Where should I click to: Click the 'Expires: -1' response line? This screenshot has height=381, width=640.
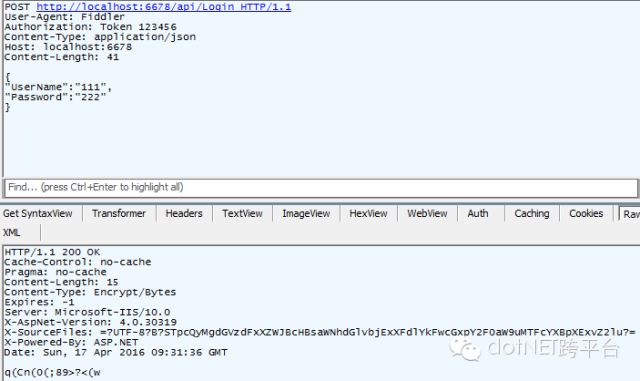[x=40, y=302]
